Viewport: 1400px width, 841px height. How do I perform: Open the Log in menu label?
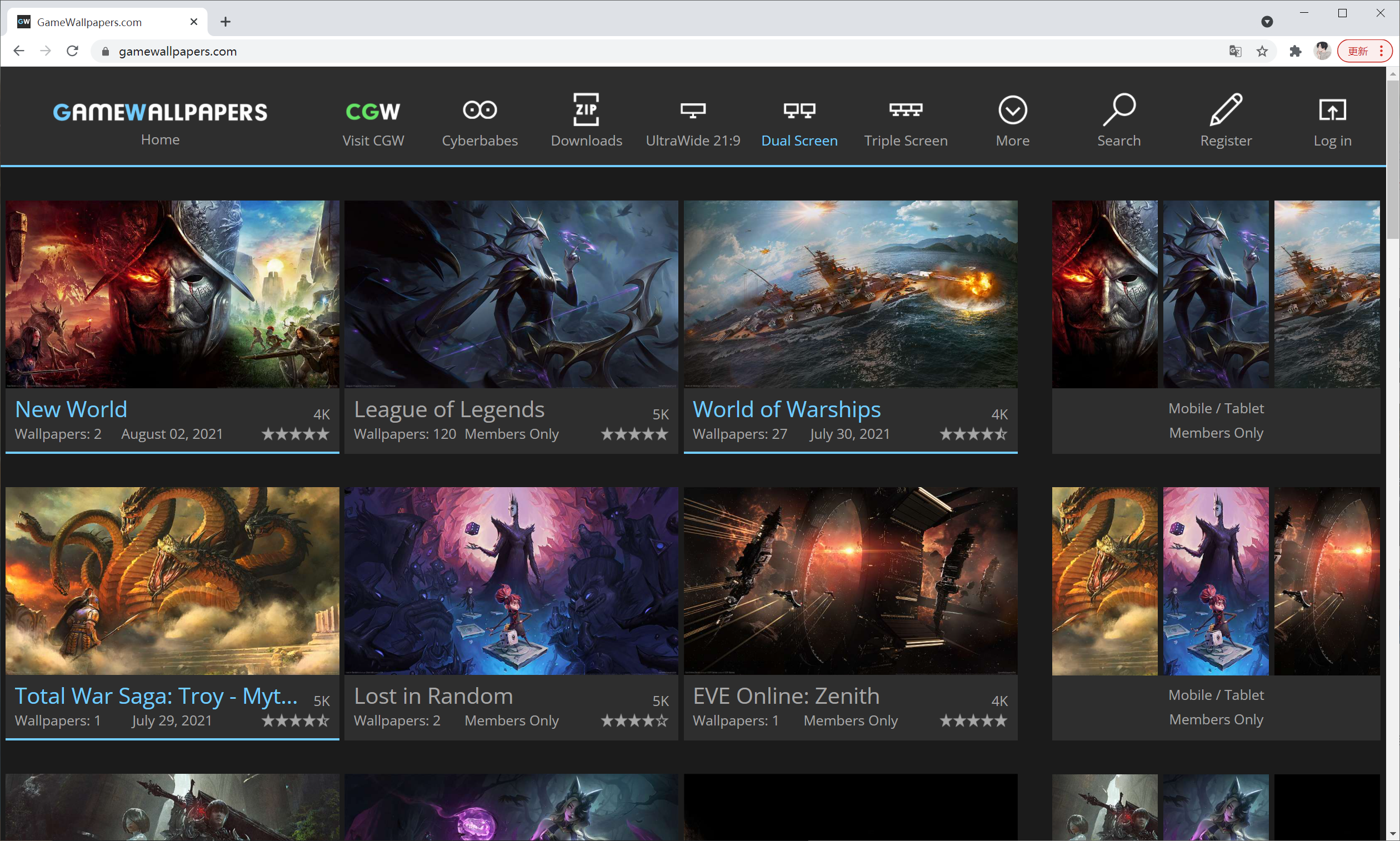tap(1332, 141)
